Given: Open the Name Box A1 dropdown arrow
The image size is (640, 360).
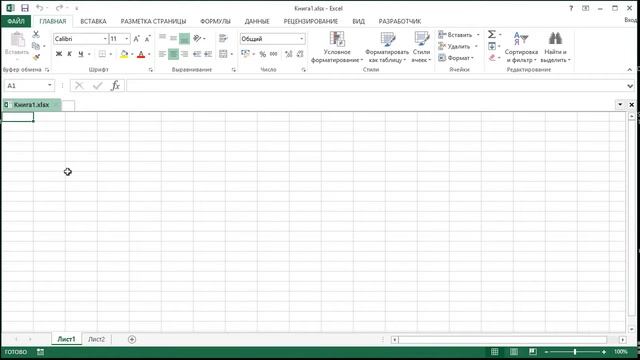Looking at the screenshot, I should 50,85.
